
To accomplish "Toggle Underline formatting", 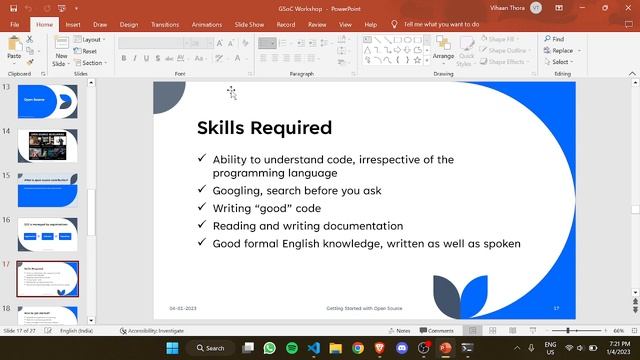I will tap(146, 58).
